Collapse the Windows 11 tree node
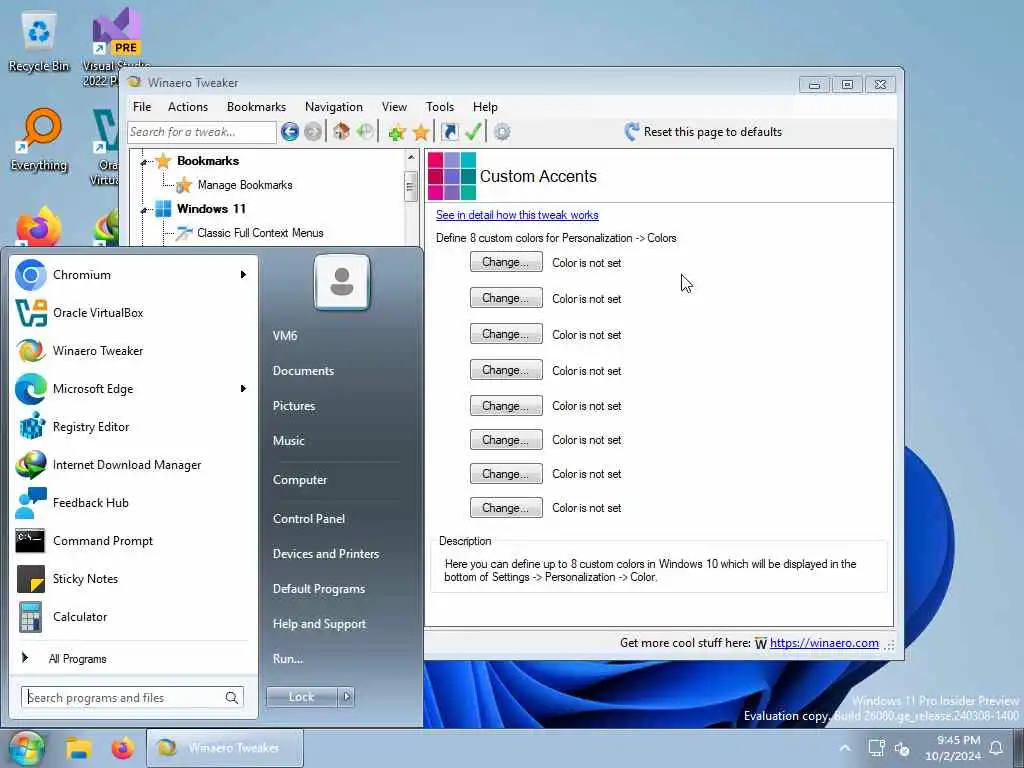The width and height of the screenshot is (1024, 768). (x=144, y=210)
